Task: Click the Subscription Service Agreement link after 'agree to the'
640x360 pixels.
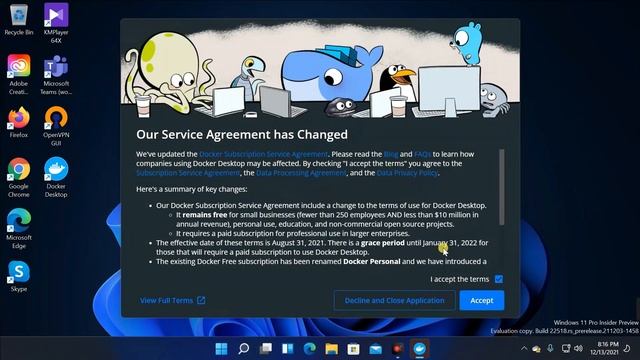Action: pyautogui.click(x=188, y=173)
